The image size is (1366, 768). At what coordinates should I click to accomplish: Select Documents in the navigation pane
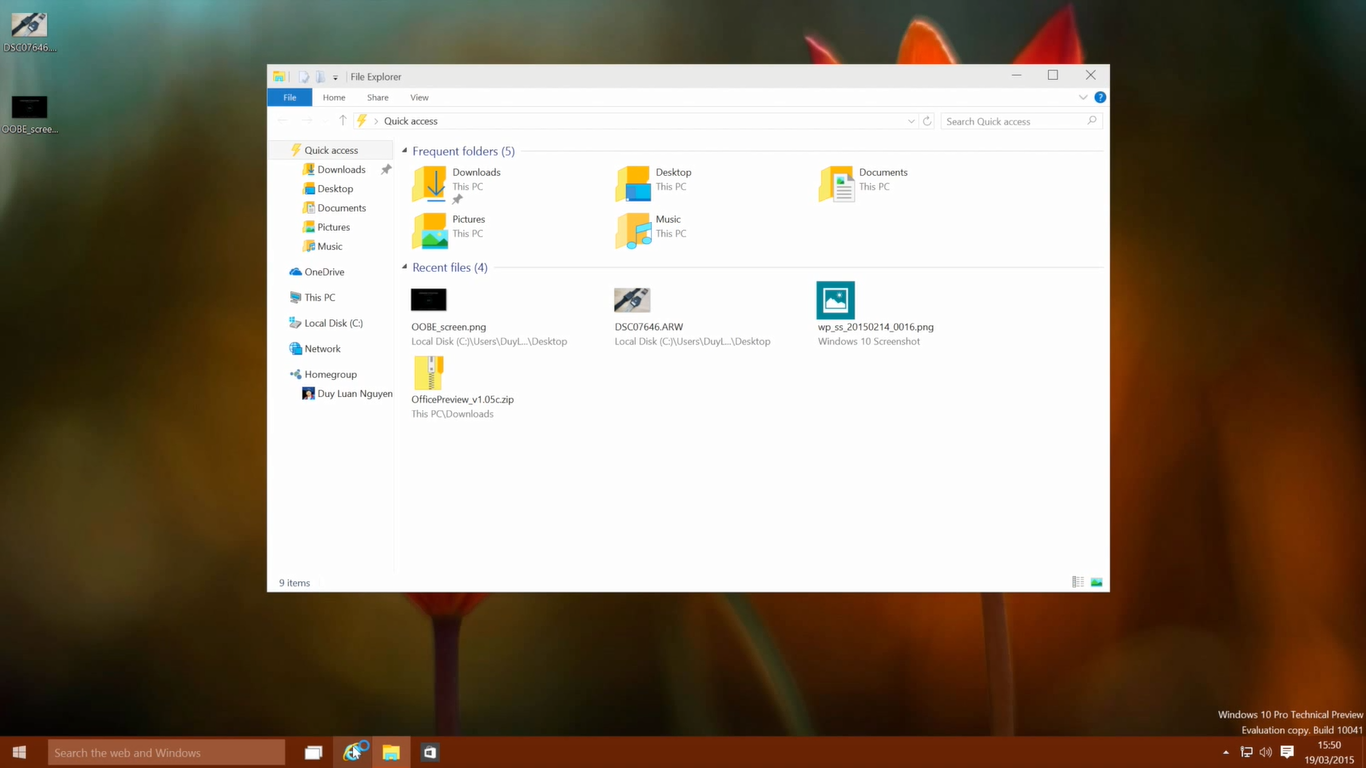coord(341,208)
